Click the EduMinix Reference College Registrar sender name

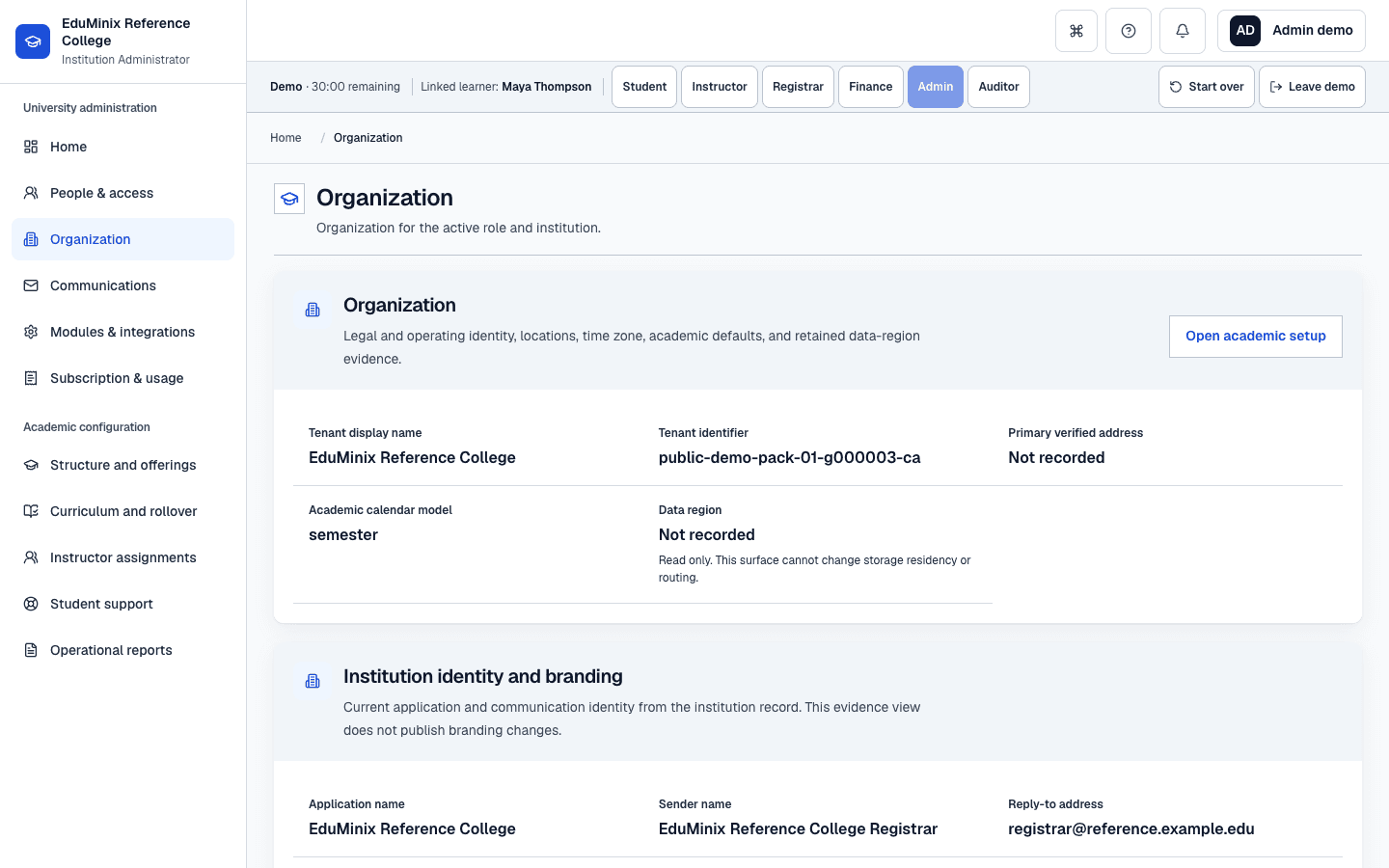pos(798,829)
